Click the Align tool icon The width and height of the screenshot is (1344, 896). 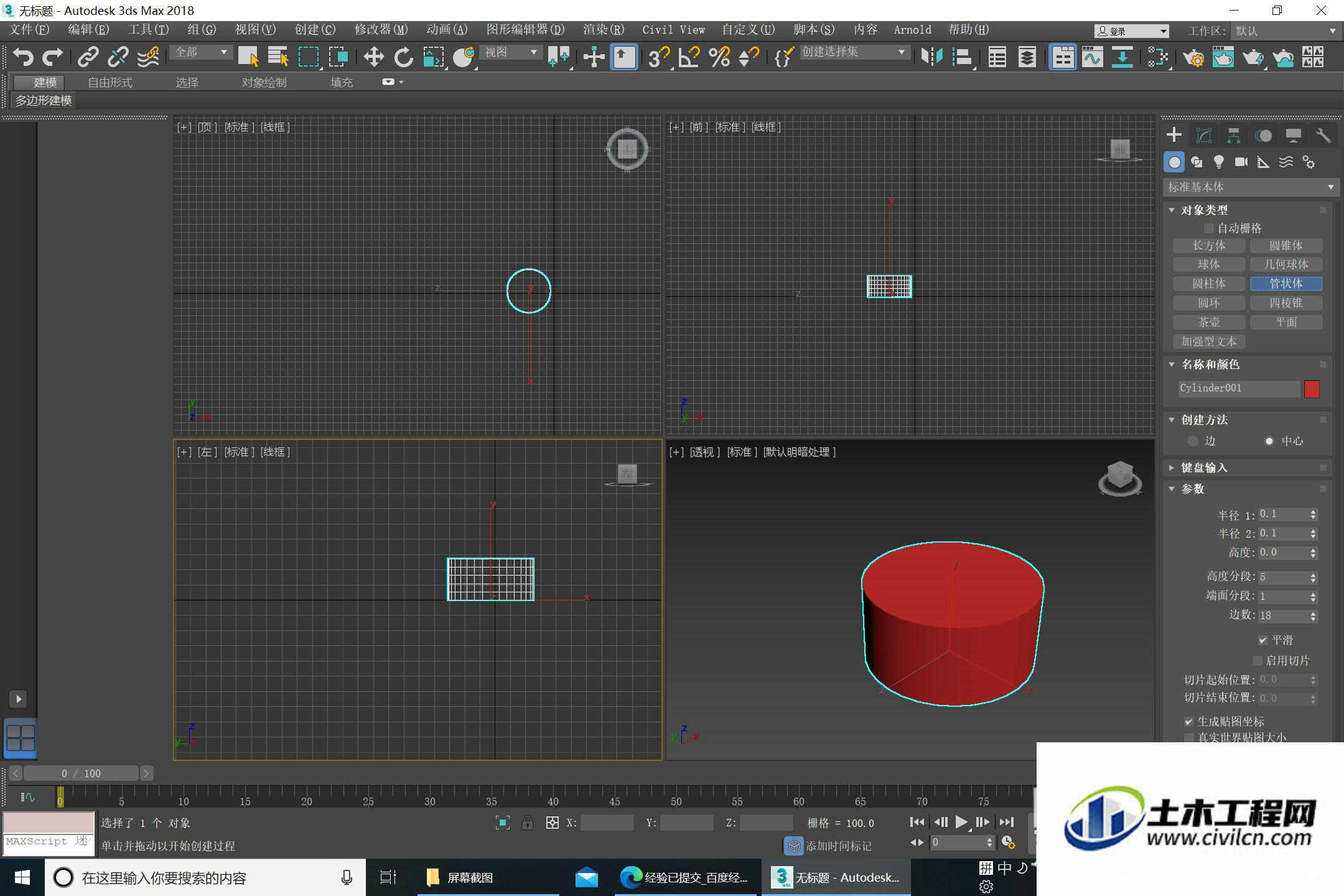click(x=962, y=57)
